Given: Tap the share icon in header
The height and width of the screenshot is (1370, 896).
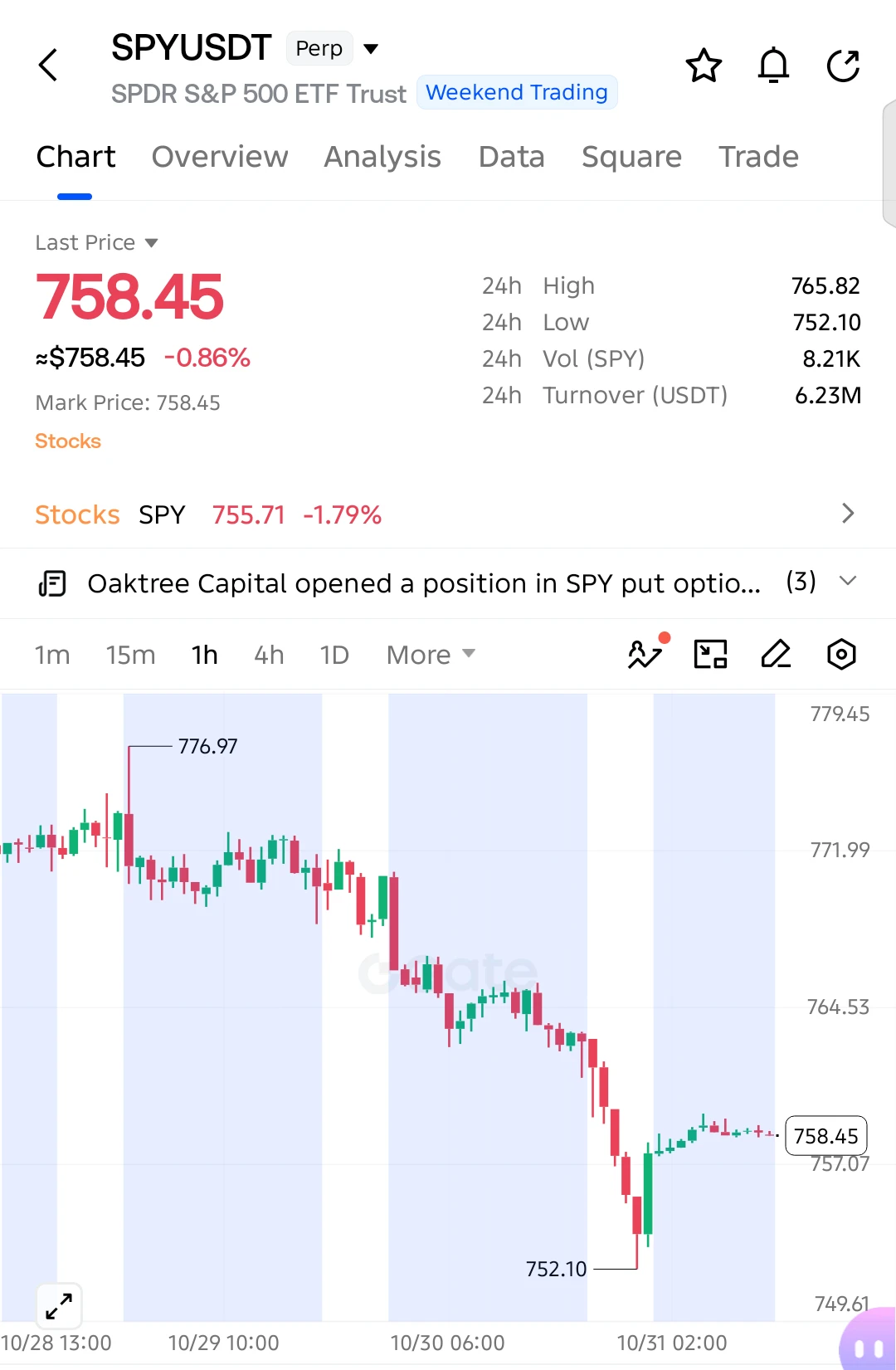Looking at the screenshot, I should click(843, 66).
